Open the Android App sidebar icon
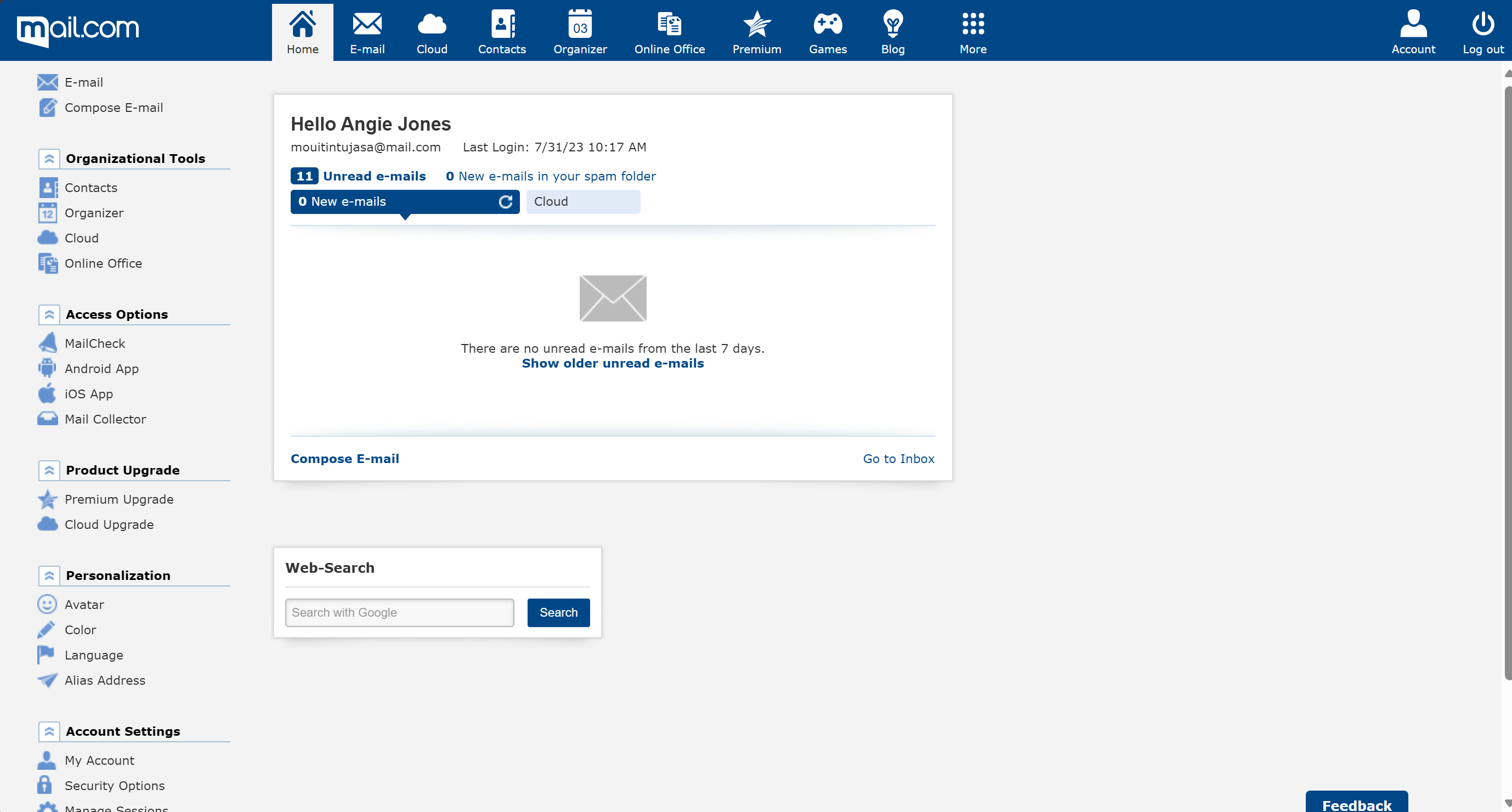Viewport: 1512px width, 812px height. click(x=47, y=368)
